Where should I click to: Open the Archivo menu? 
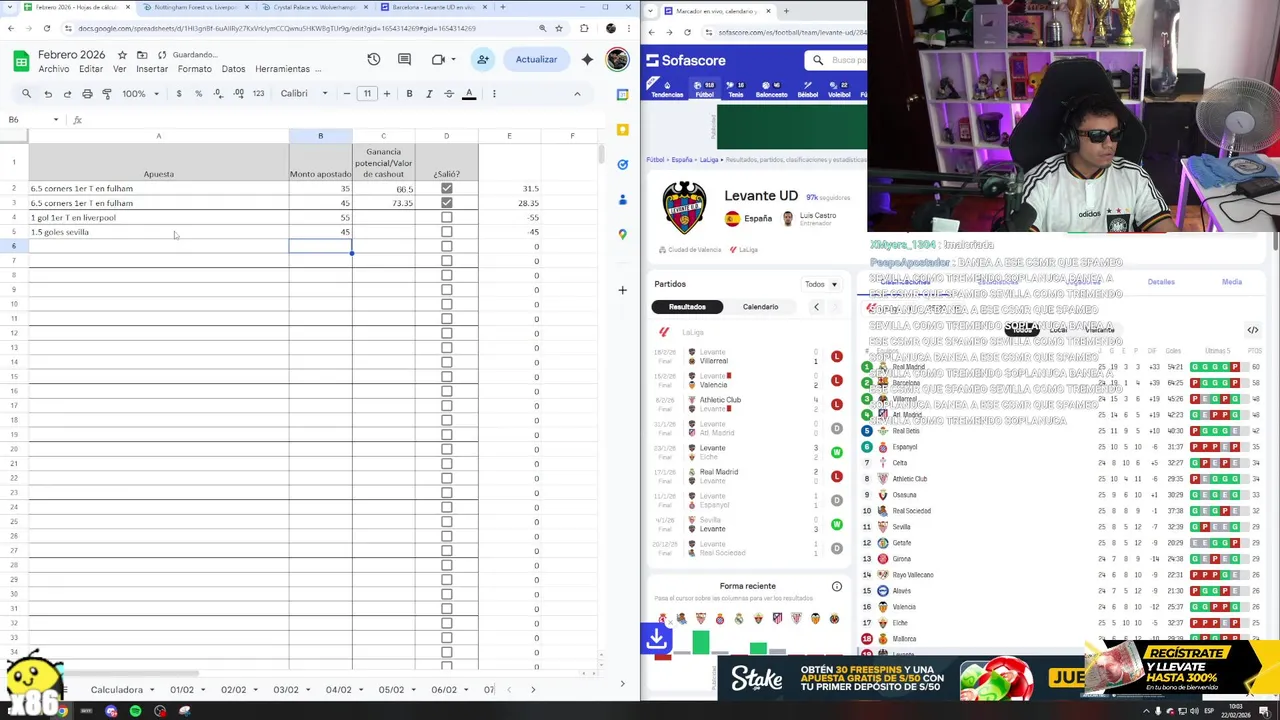pyautogui.click(x=54, y=69)
